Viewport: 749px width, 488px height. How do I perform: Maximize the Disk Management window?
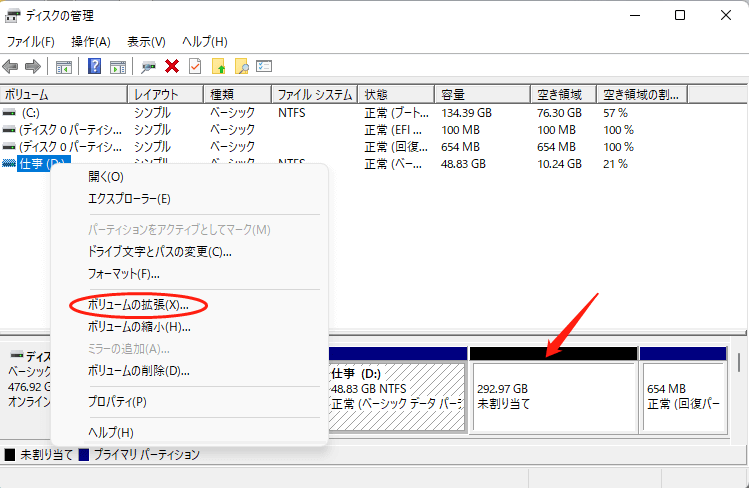click(680, 15)
